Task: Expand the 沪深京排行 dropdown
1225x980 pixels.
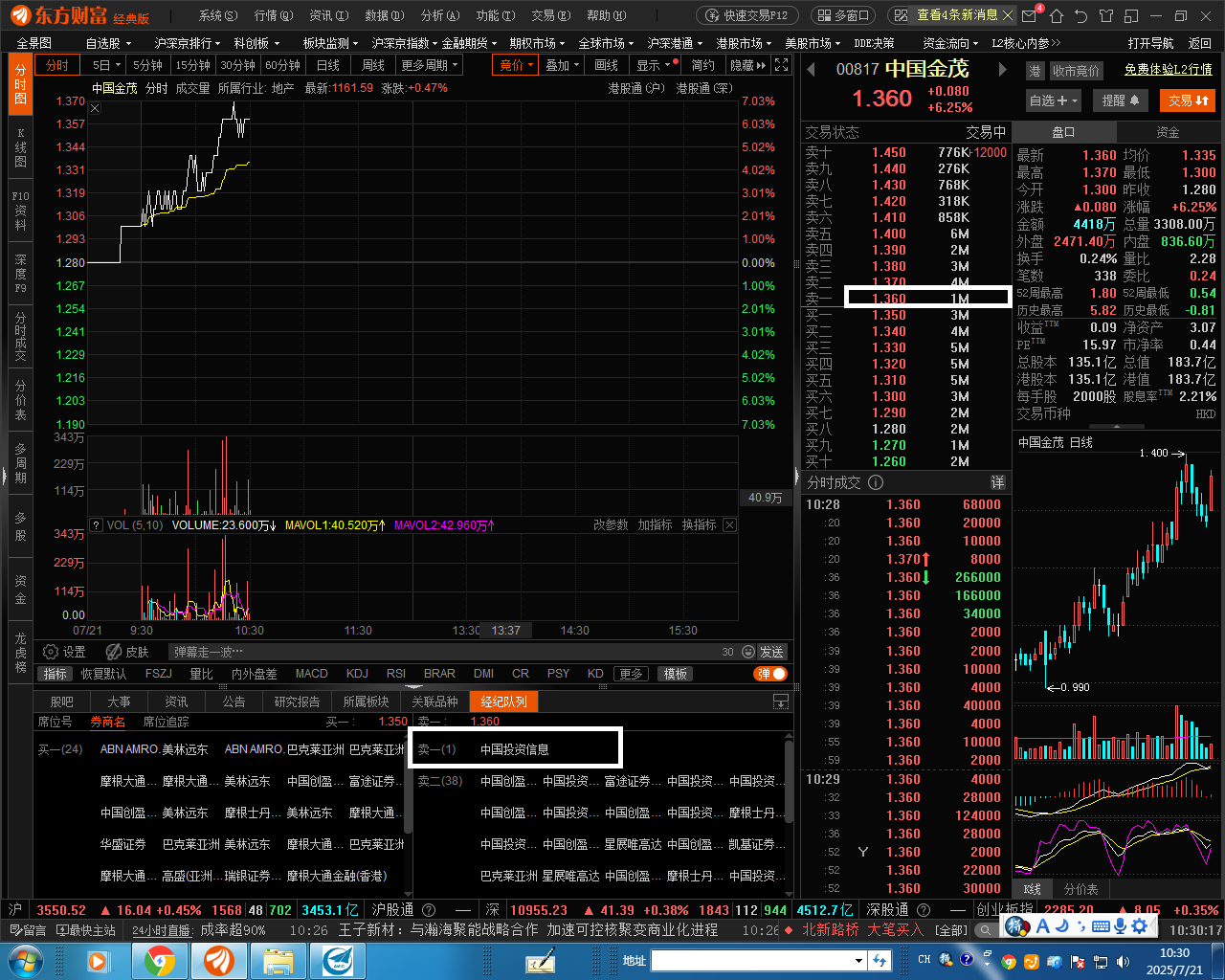Action: pyautogui.click(x=188, y=43)
